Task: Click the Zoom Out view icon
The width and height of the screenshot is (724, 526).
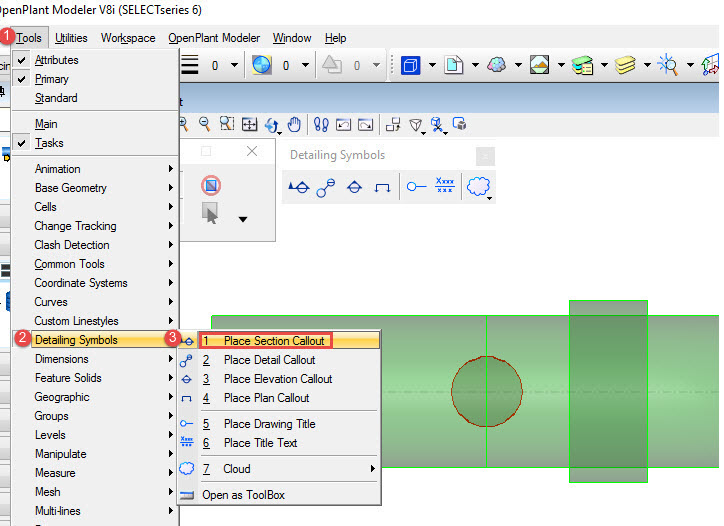Action: click(204, 124)
